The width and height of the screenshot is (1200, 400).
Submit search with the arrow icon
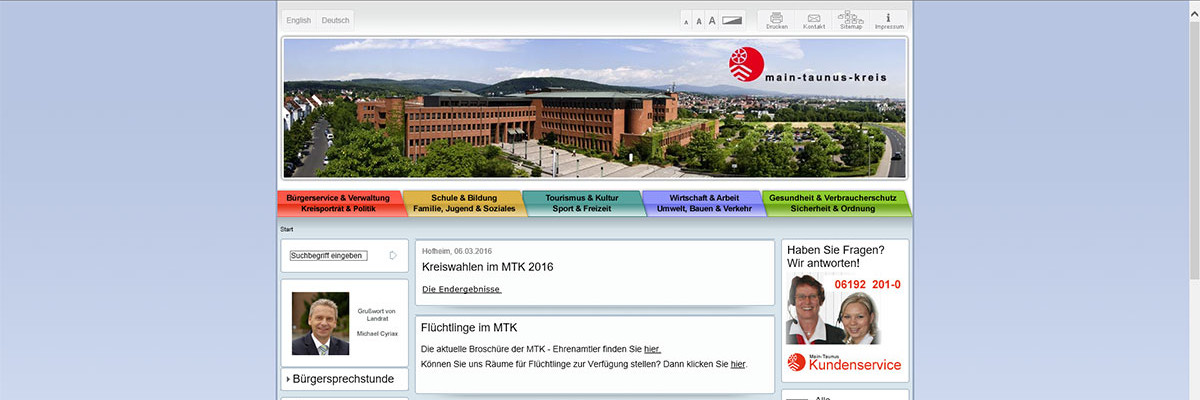pyautogui.click(x=393, y=256)
